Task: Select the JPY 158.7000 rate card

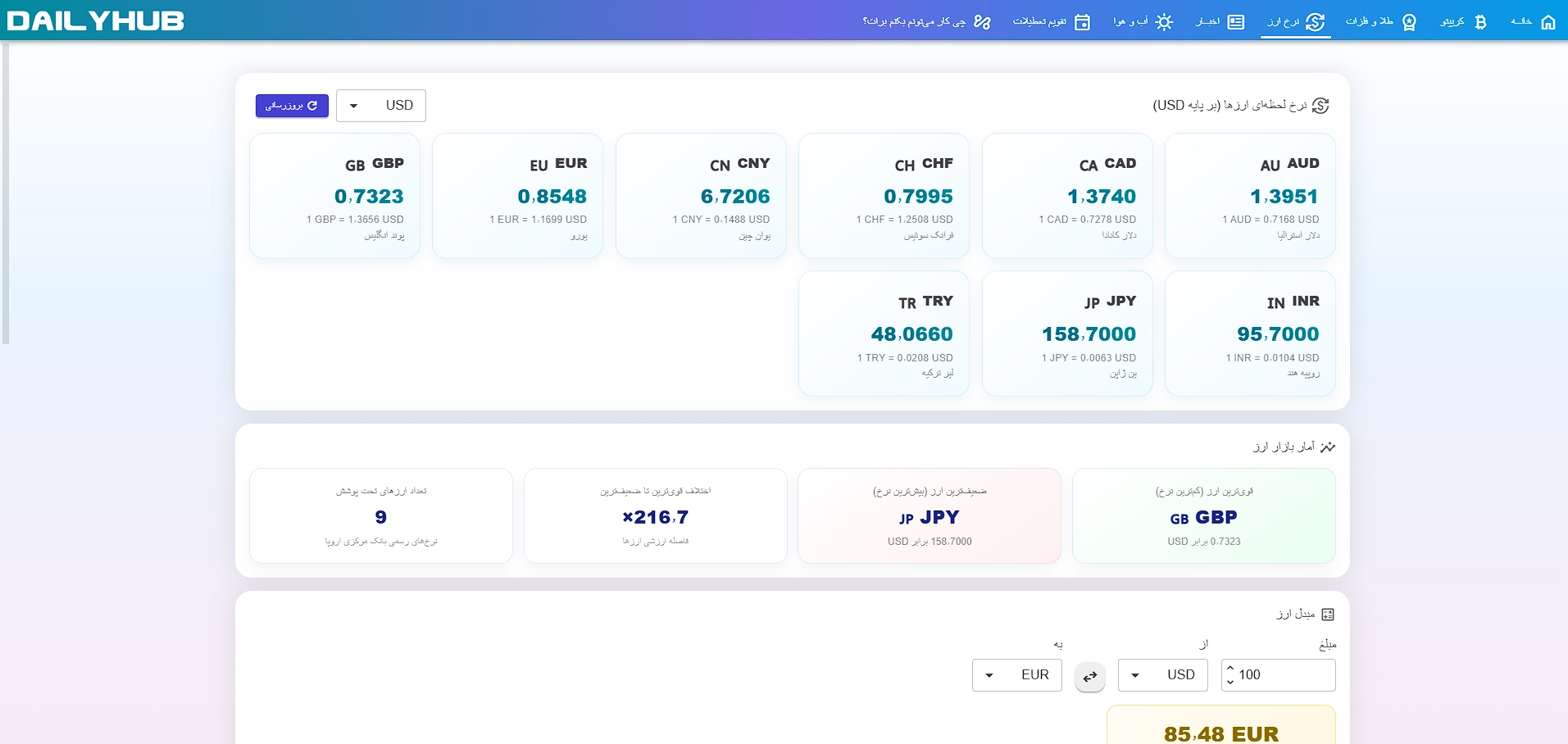Action: point(1067,333)
